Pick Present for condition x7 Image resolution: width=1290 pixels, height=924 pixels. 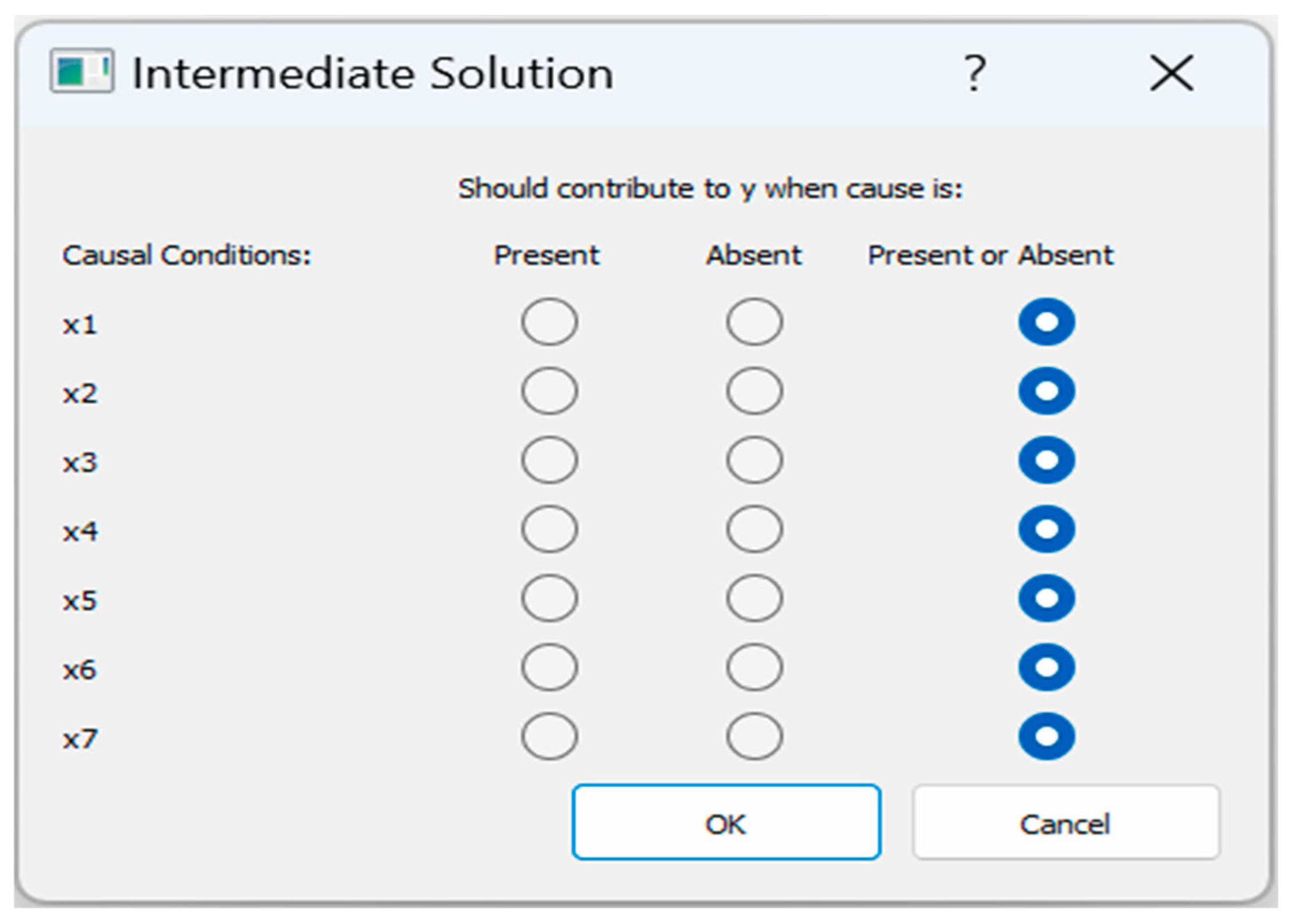[x=549, y=736]
